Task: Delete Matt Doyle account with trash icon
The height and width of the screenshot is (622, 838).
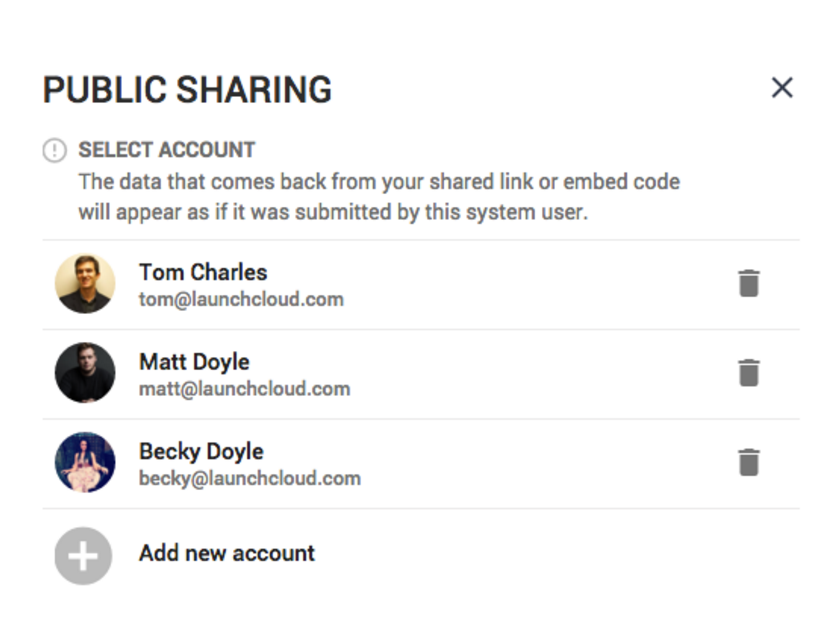Action: point(749,372)
